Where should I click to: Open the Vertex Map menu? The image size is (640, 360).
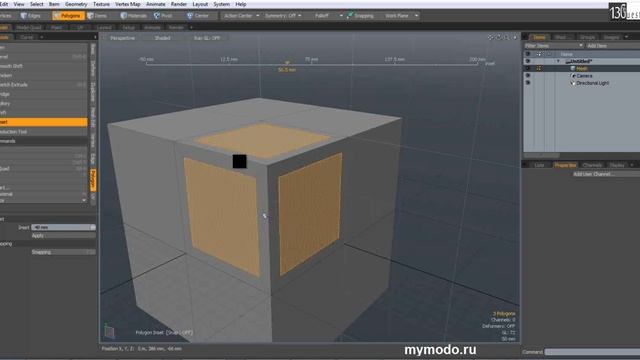(128, 4)
